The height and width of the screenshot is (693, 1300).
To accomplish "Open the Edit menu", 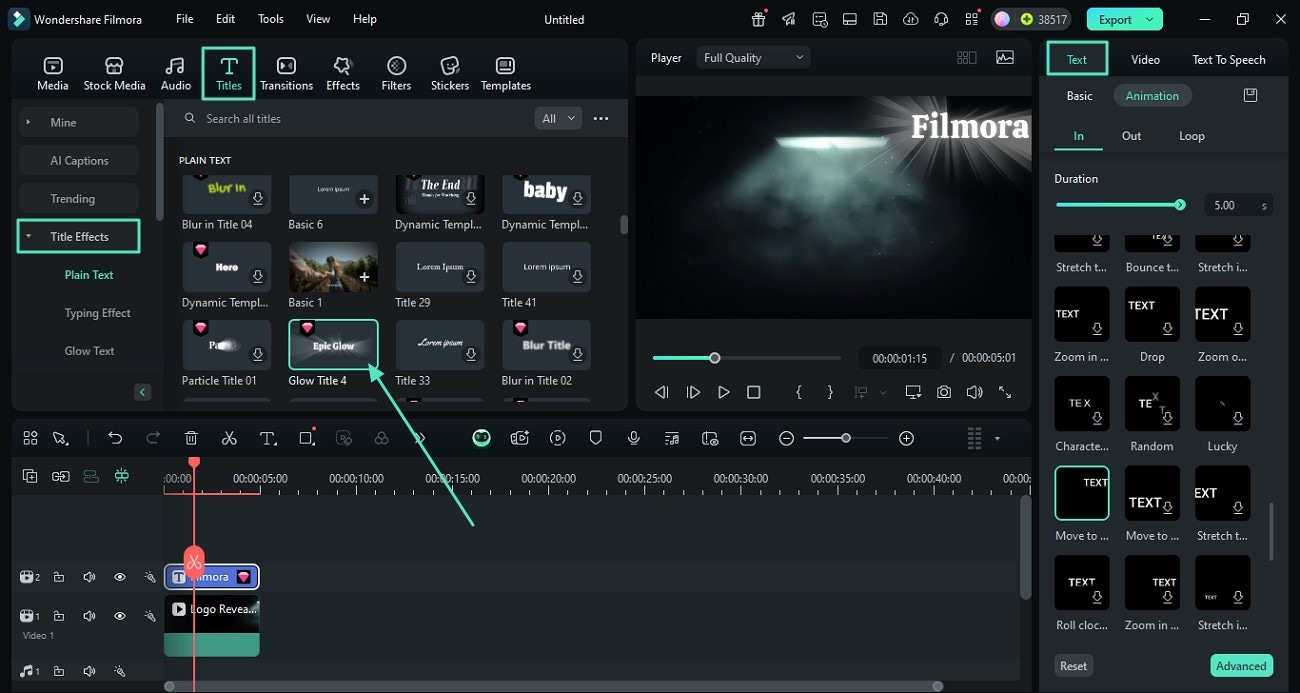I will coord(226,19).
